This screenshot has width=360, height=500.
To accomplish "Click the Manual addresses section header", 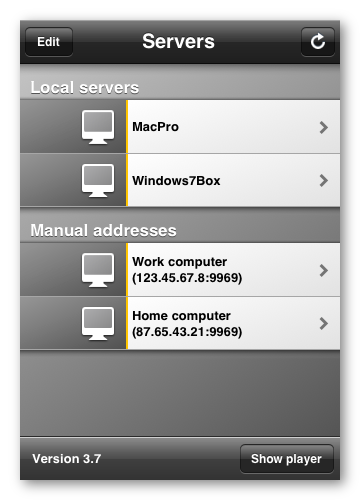I will click(x=103, y=230).
